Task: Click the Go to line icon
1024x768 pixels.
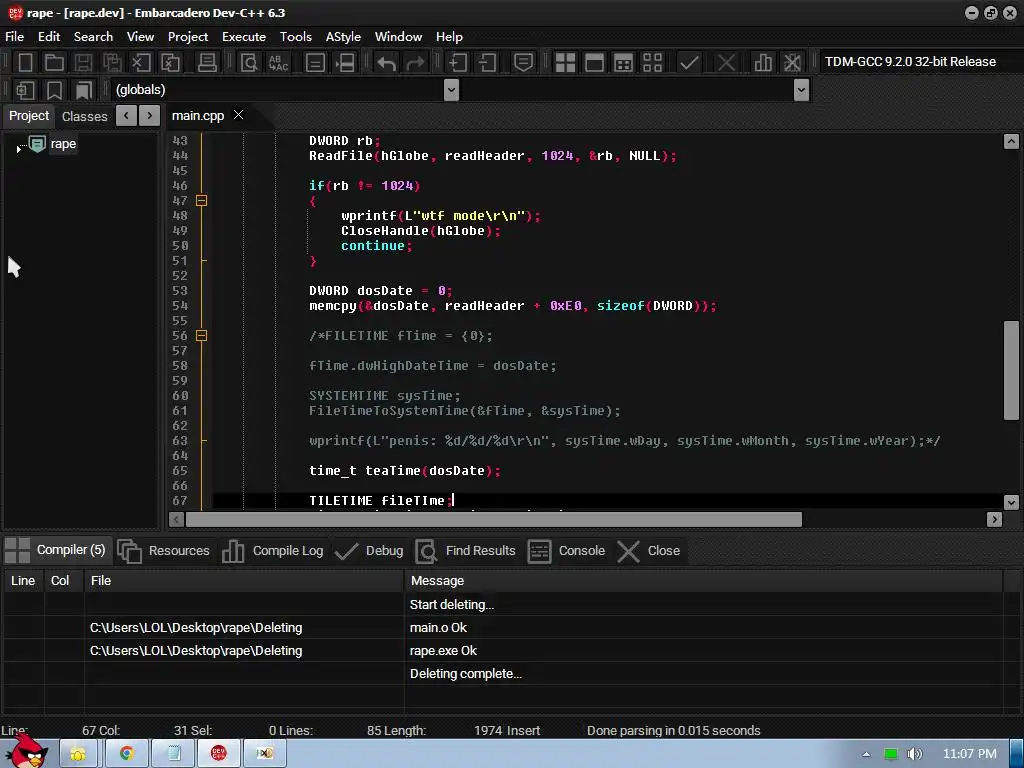Action: coord(345,63)
